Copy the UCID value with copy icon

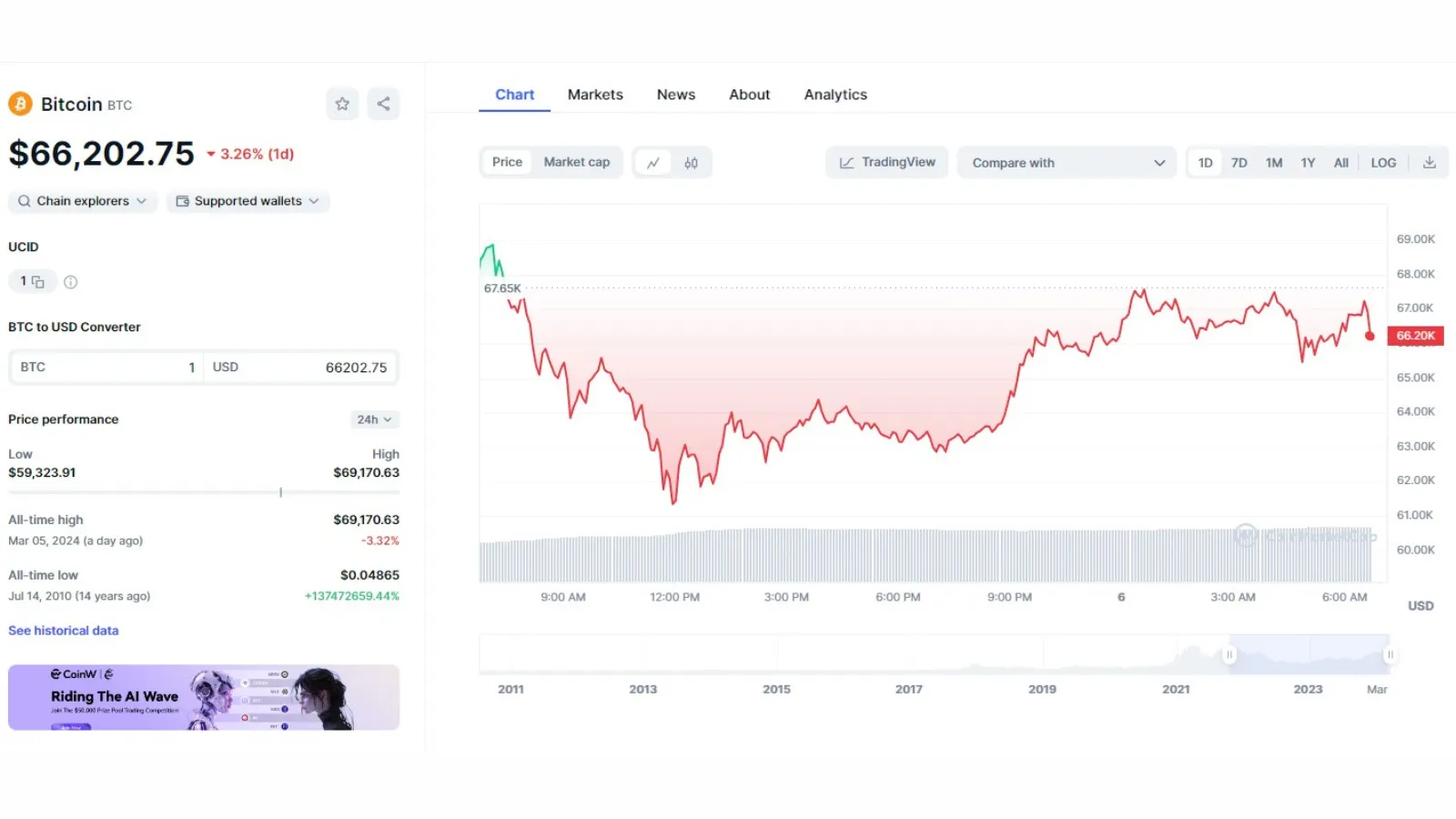click(x=38, y=282)
